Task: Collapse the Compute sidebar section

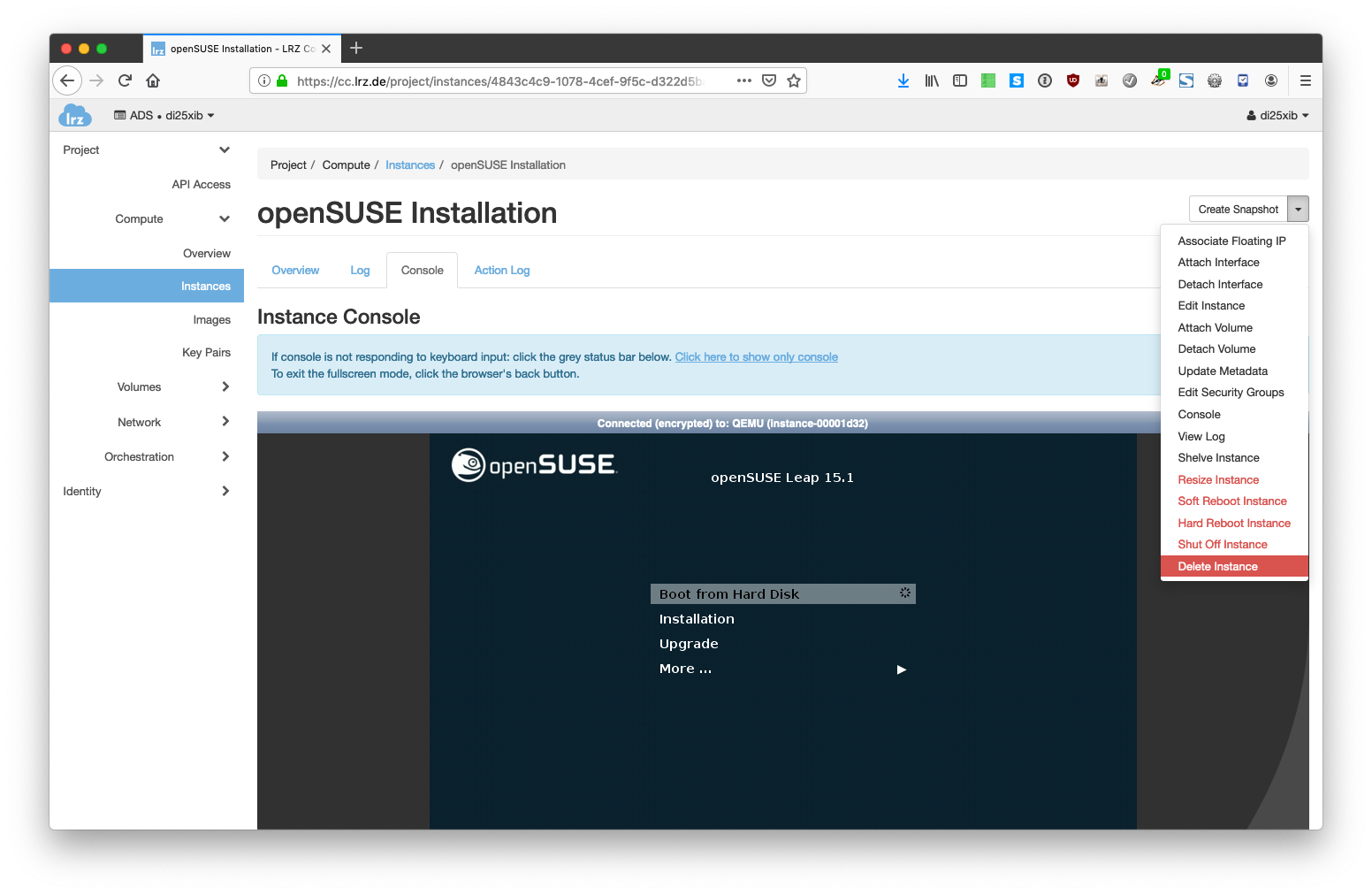Action: pos(225,219)
